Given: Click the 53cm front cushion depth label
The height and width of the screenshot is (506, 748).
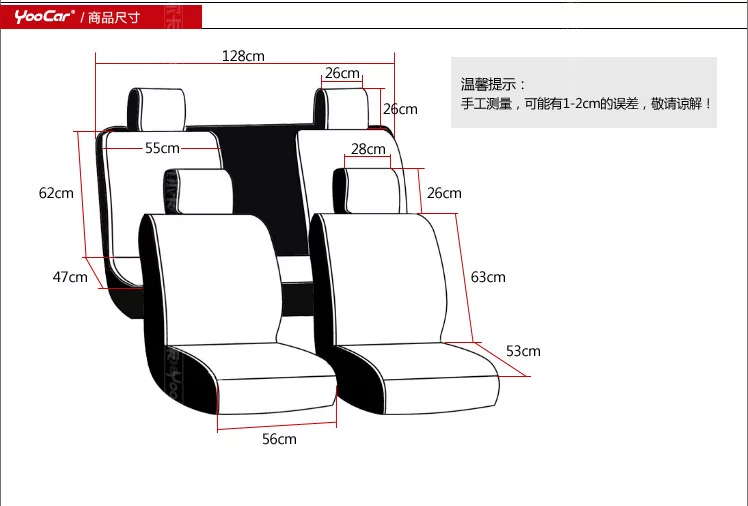Looking at the screenshot, I should click(x=523, y=351).
